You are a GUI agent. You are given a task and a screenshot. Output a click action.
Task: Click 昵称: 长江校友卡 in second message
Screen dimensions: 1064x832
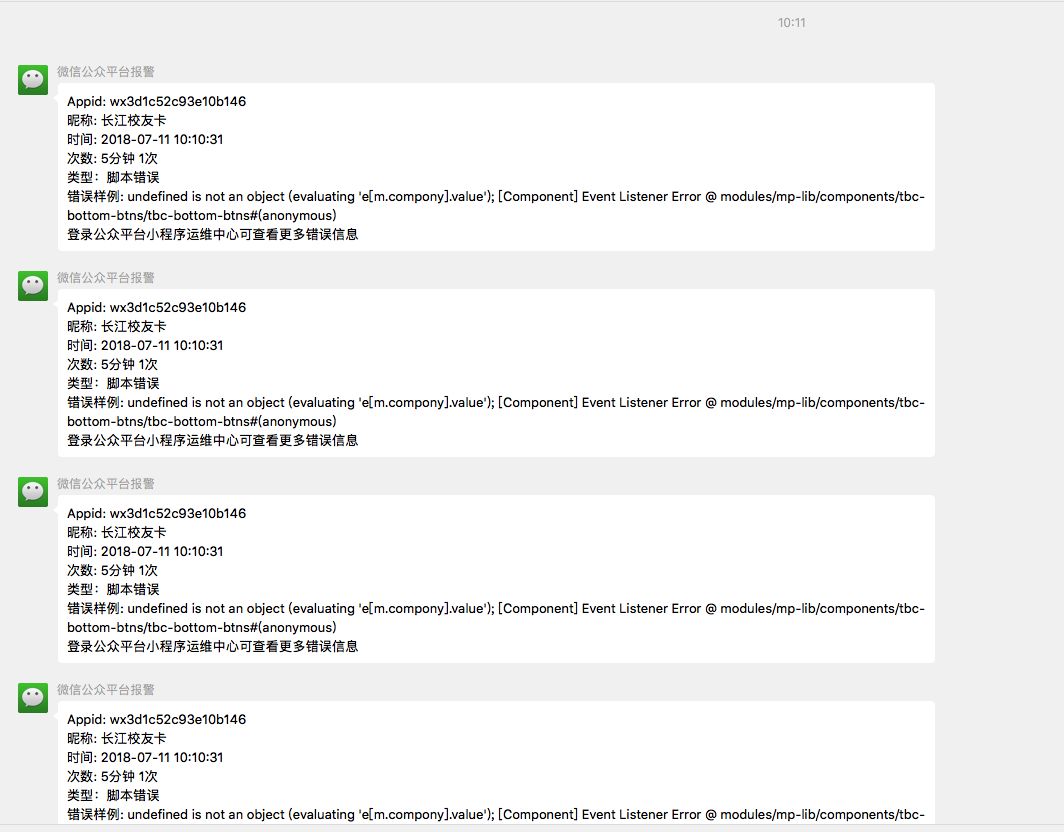click(x=117, y=326)
